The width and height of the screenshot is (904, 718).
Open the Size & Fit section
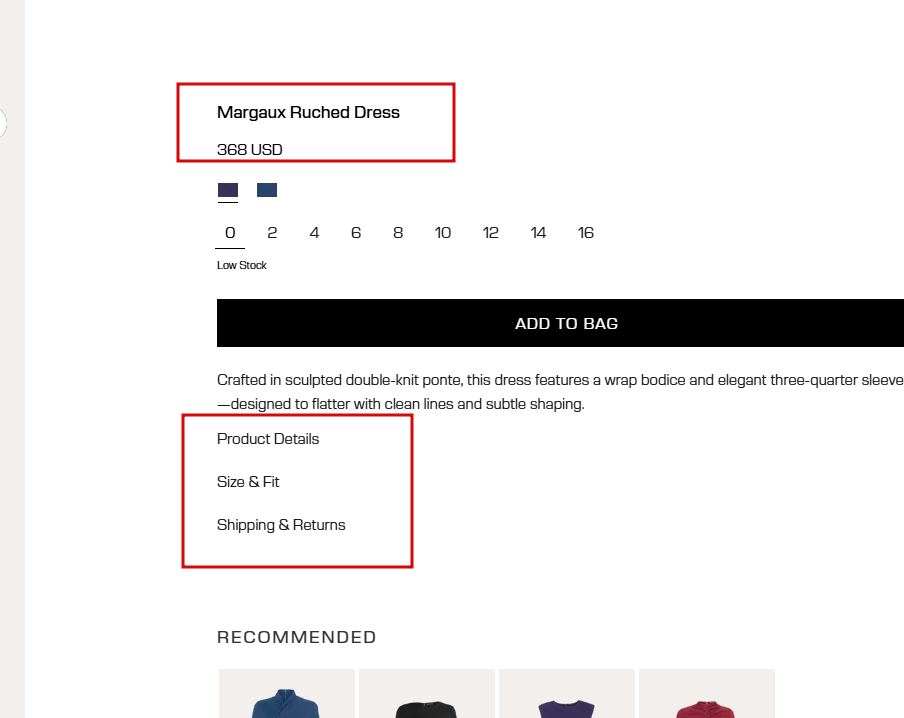click(248, 482)
